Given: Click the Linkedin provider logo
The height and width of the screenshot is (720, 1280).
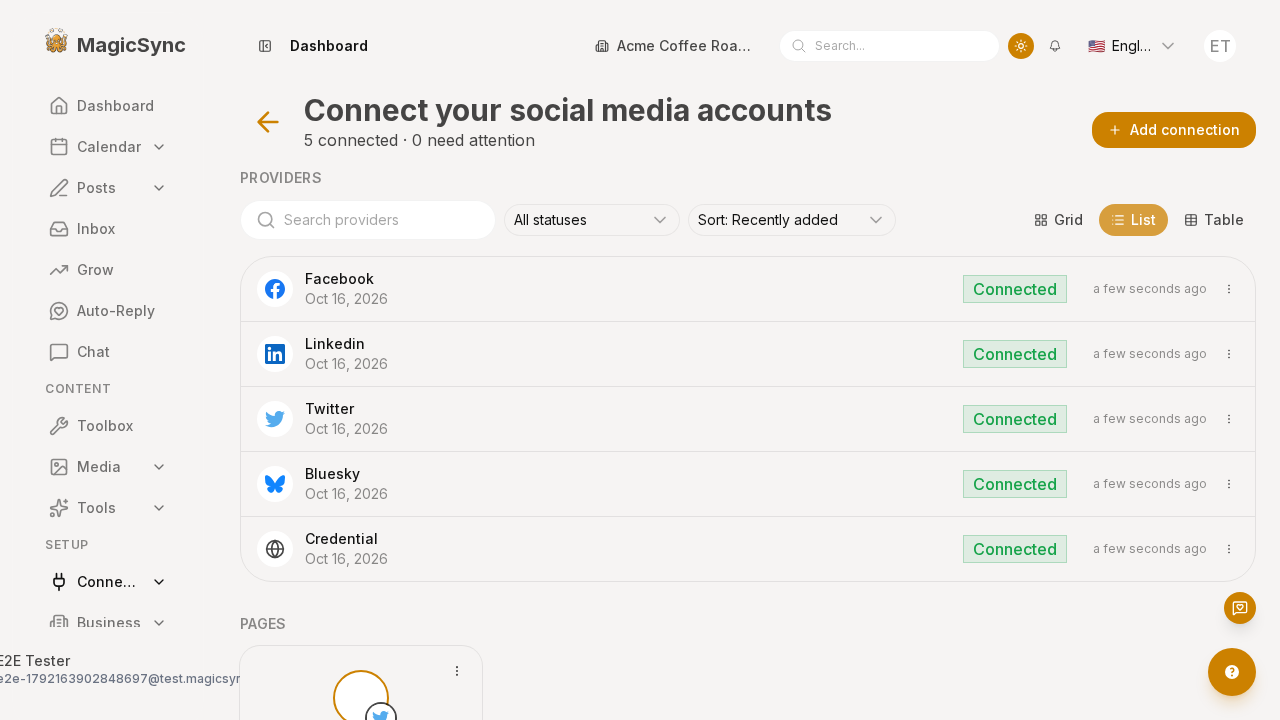Looking at the screenshot, I should 275,354.
